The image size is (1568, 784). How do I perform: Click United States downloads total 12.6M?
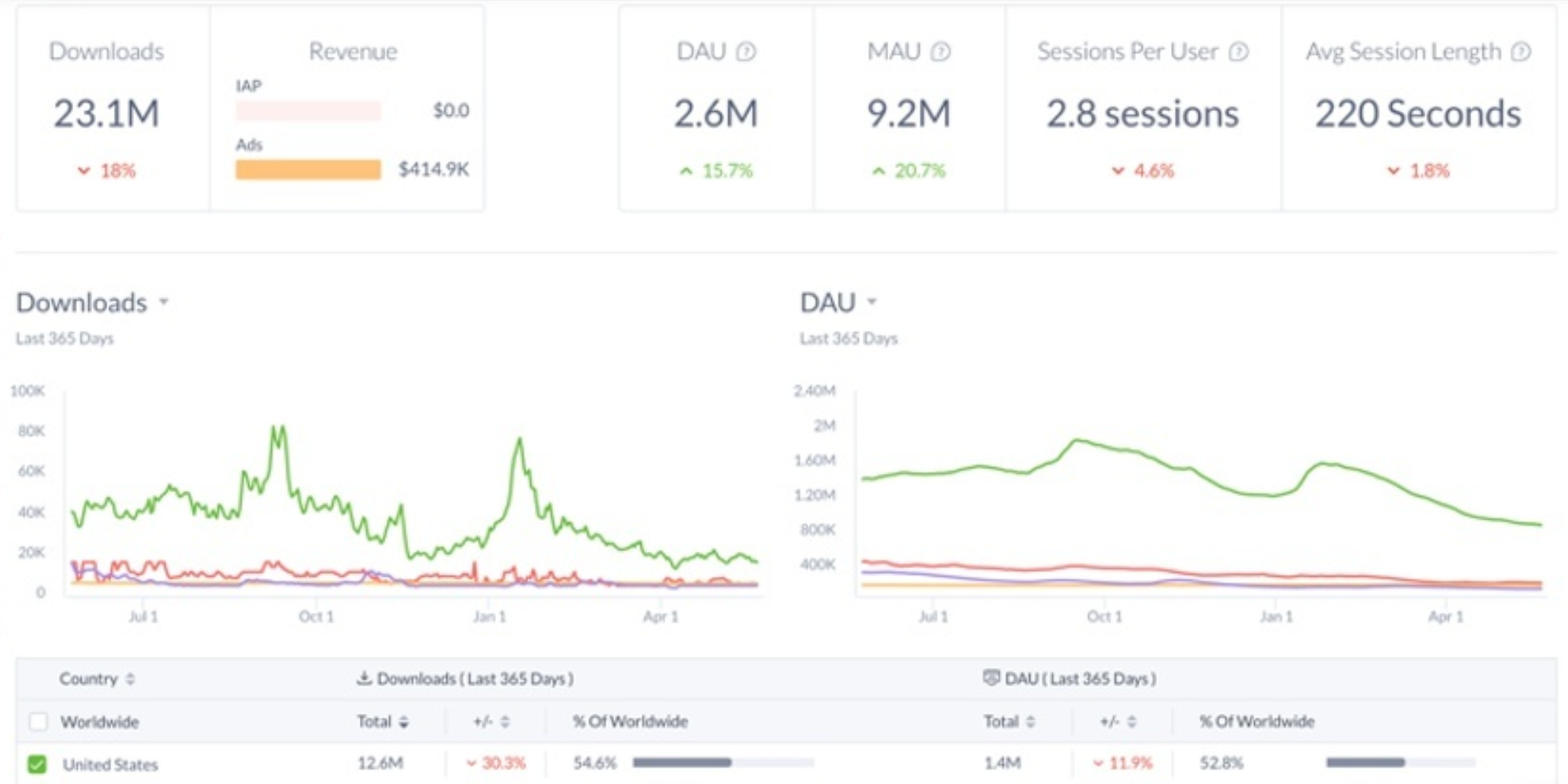pyautogui.click(x=379, y=763)
